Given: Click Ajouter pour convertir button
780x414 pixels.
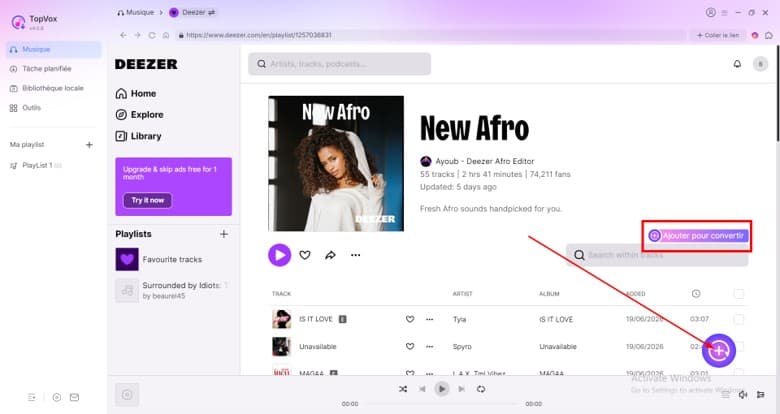Looking at the screenshot, I should tap(696, 235).
